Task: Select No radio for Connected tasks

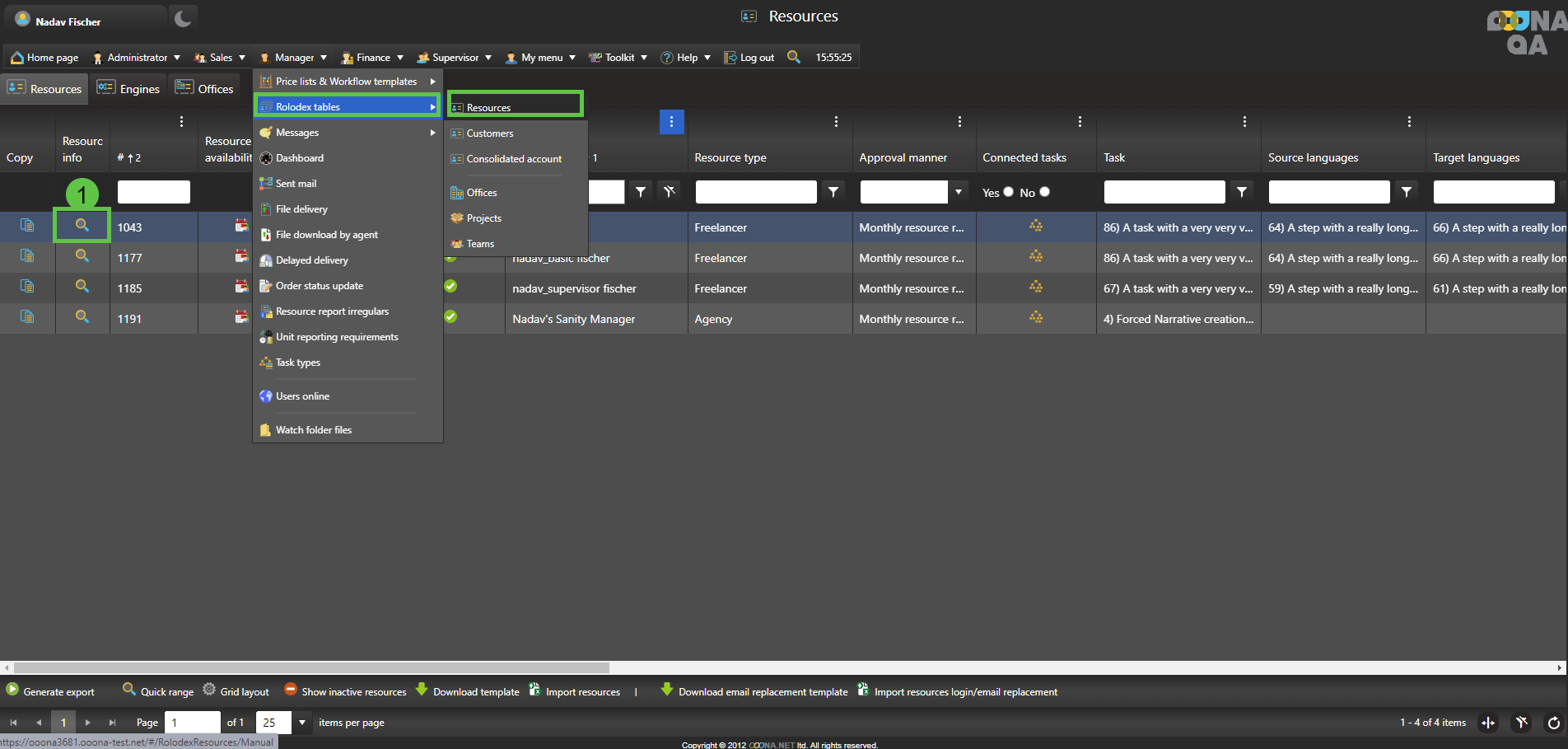Action: [x=1044, y=192]
